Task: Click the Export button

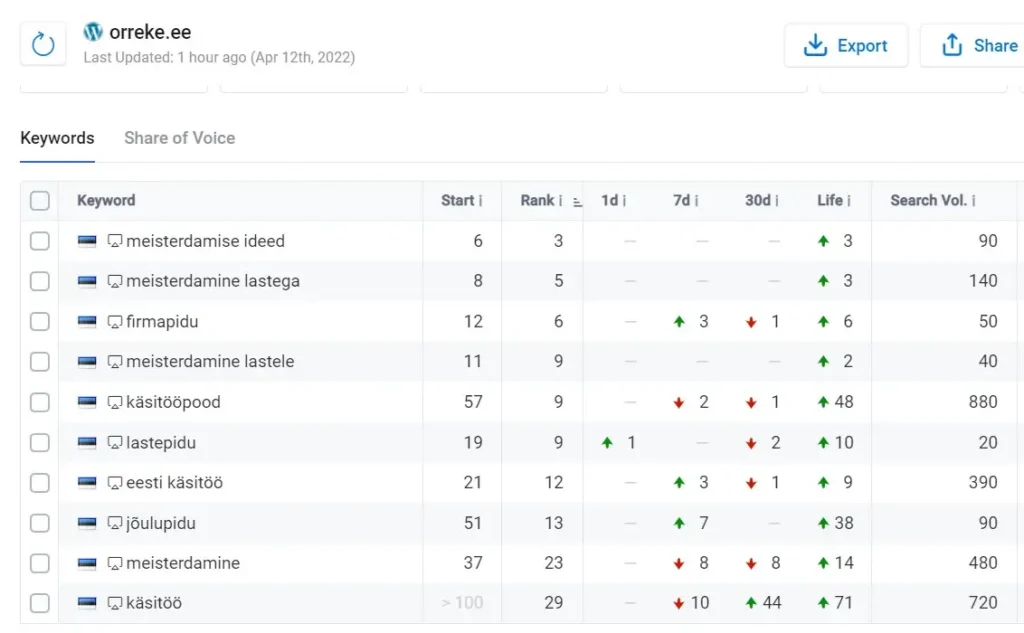Action: [846, 46]
